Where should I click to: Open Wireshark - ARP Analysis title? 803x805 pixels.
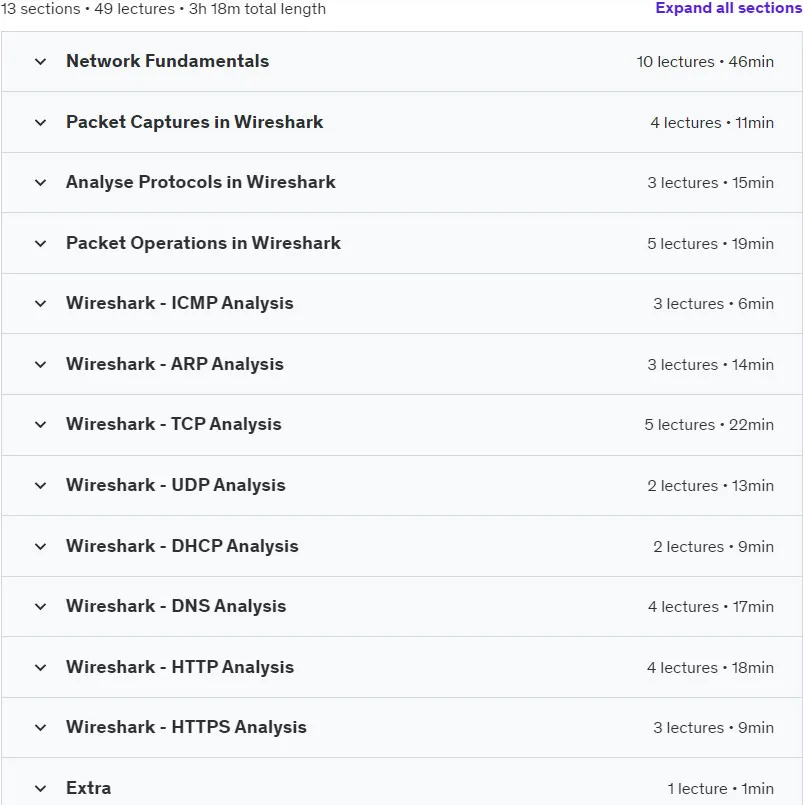point(175,365)
